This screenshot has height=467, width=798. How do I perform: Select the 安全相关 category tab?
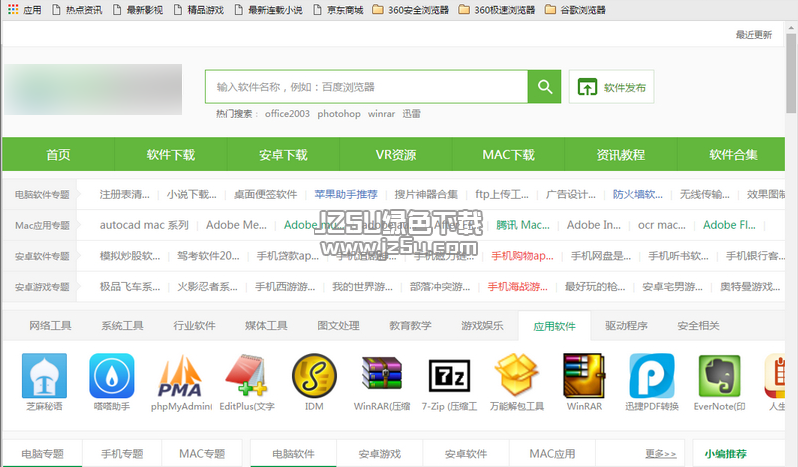tap(698, 326)
